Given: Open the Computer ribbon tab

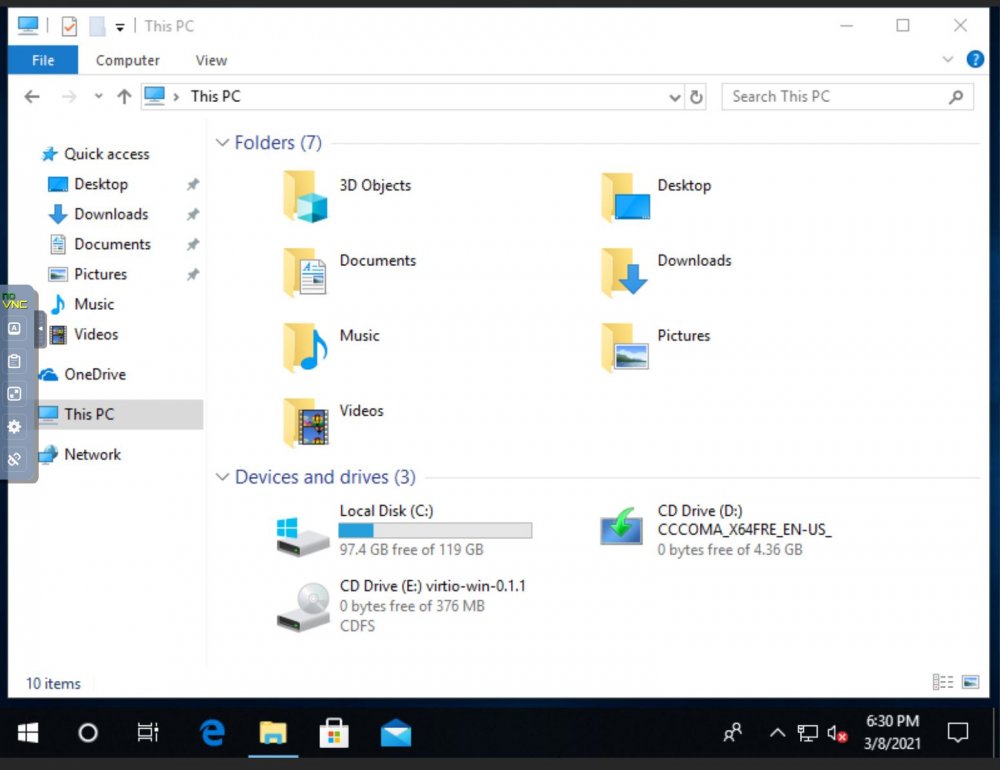Looking at the screenshot, I should [128, 60].
